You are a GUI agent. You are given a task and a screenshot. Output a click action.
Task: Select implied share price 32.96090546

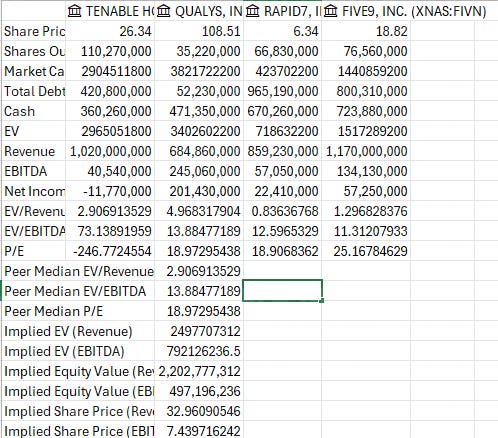point(203,411)
